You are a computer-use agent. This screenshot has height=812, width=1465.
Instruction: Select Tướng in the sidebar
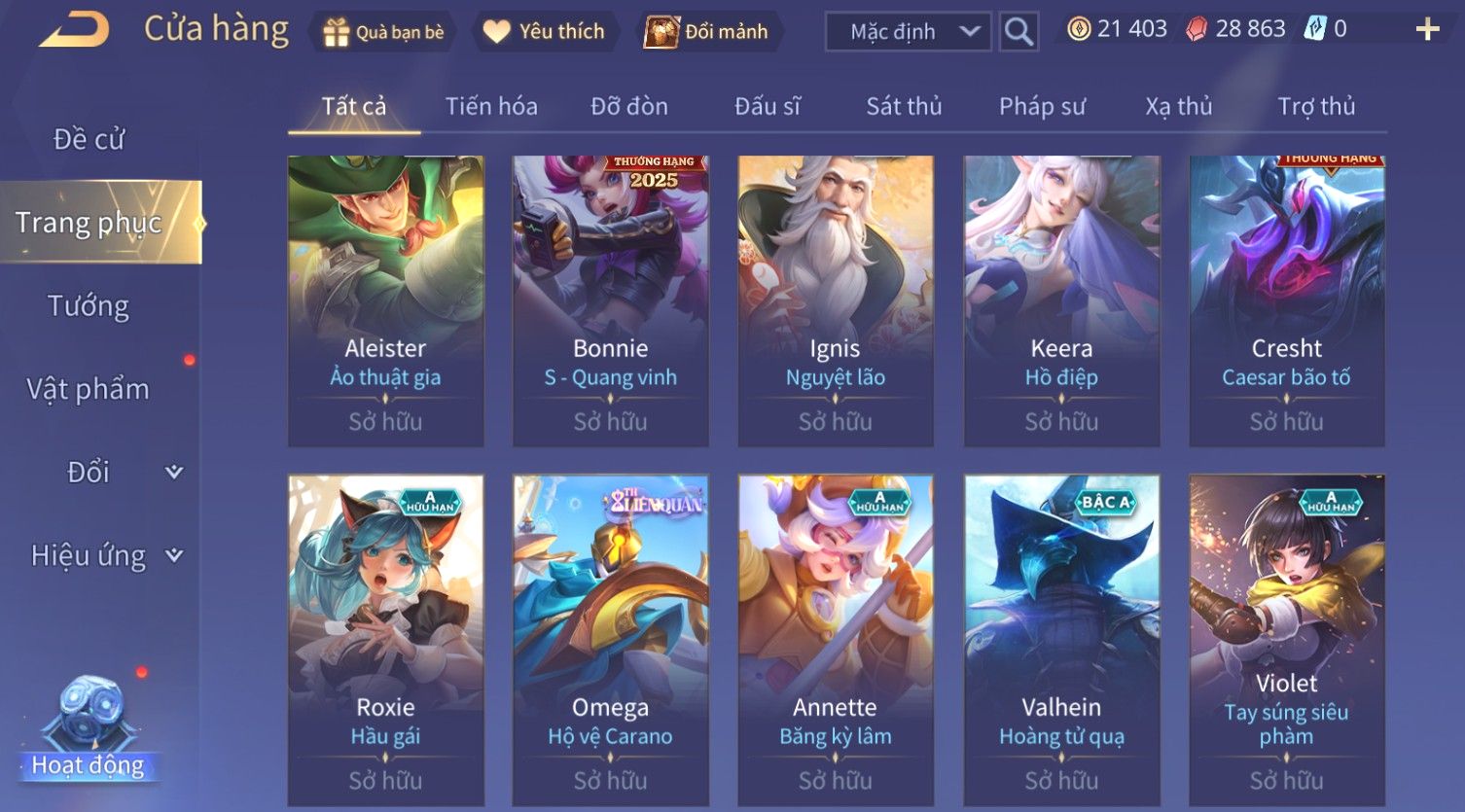[89, 306]
